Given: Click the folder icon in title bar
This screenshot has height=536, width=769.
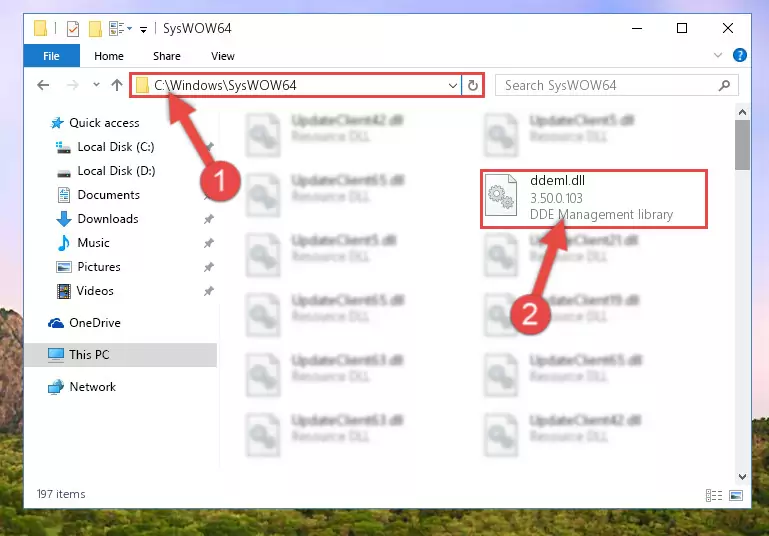Looking at the screenshot, I should pyautogui.click(x=40, y=28).
